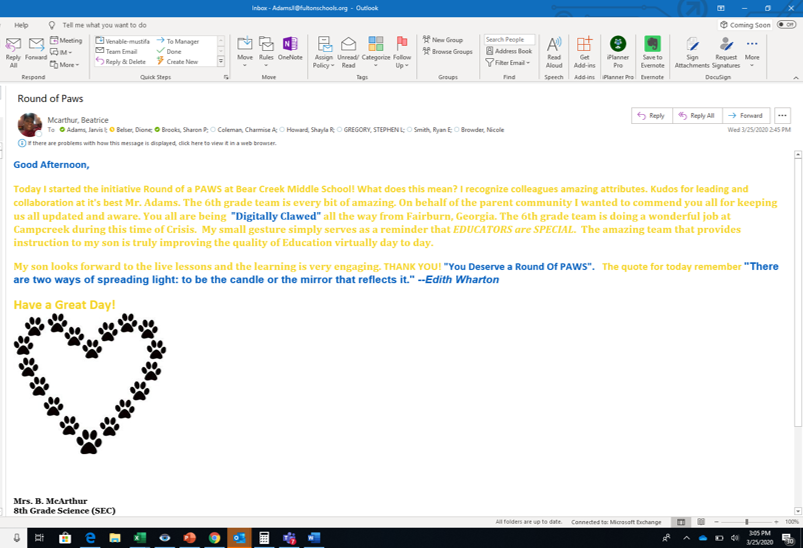Open Google Chrome from the taskbar
The width and height of the screenshot is (803, 548).
[215, 538]
